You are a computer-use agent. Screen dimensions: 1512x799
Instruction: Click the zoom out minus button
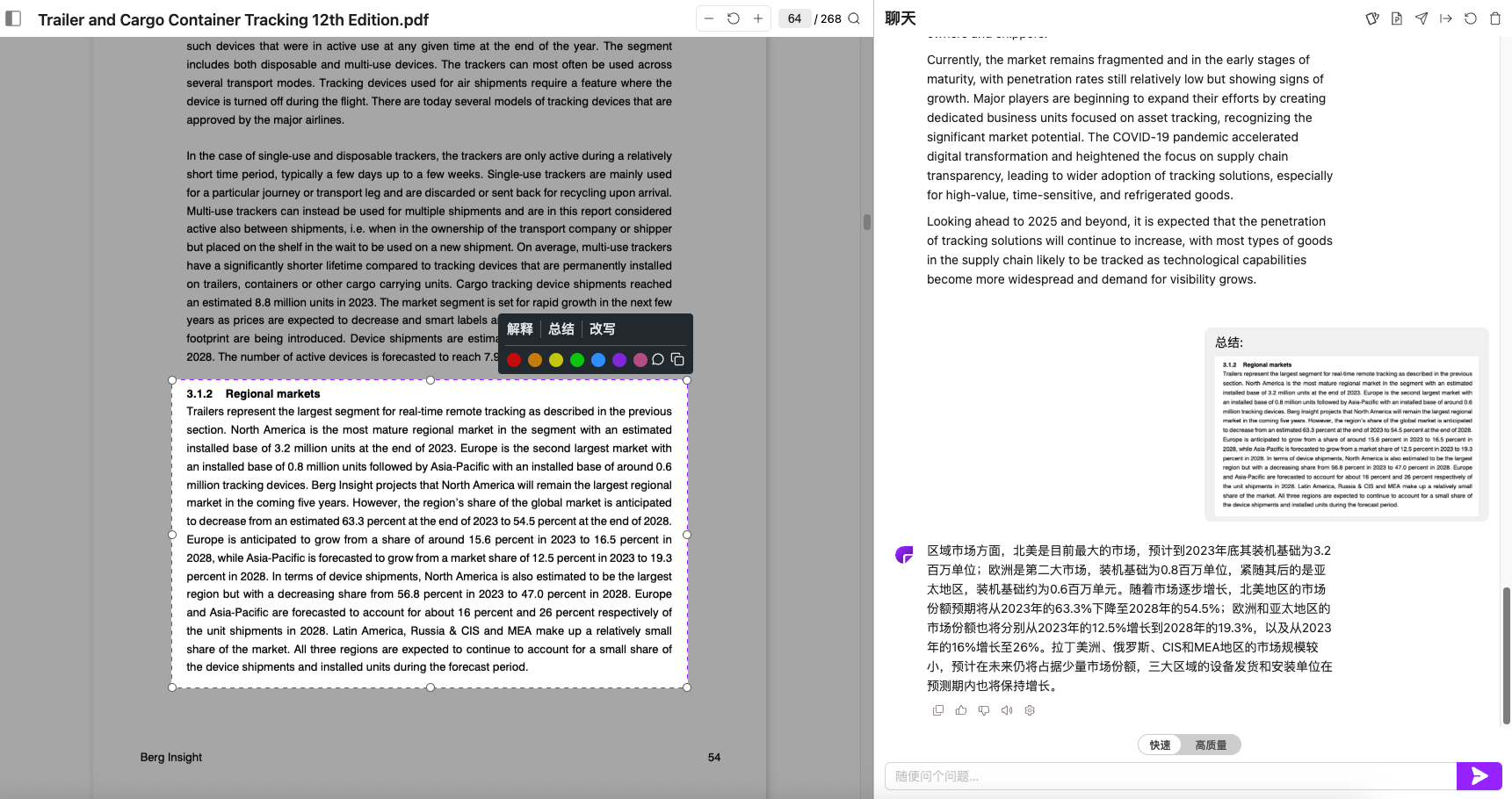709,18
